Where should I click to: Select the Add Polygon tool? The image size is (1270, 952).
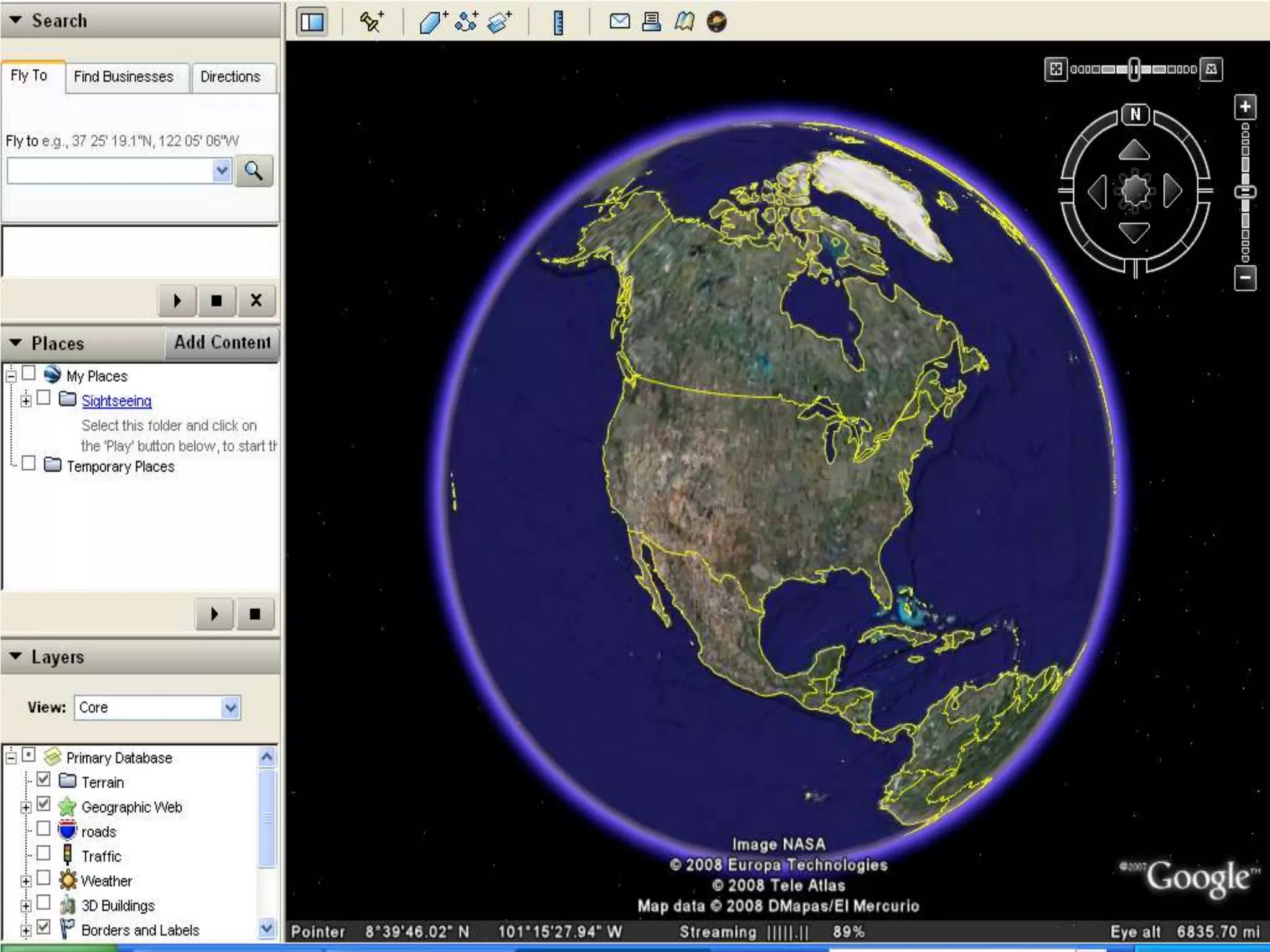[x=432, y=22]
